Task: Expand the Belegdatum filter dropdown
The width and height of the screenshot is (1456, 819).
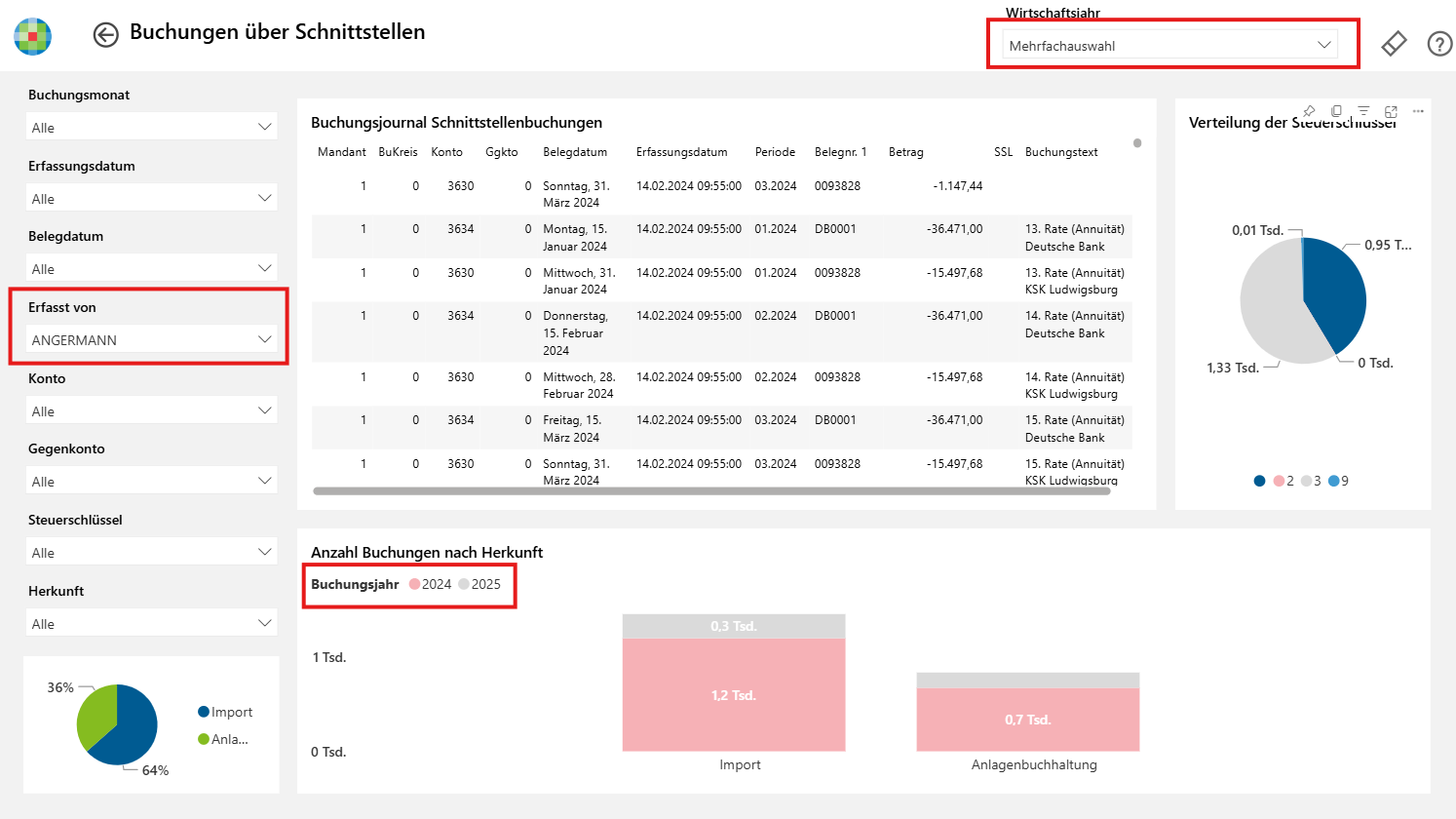Action: click(151, 268)
